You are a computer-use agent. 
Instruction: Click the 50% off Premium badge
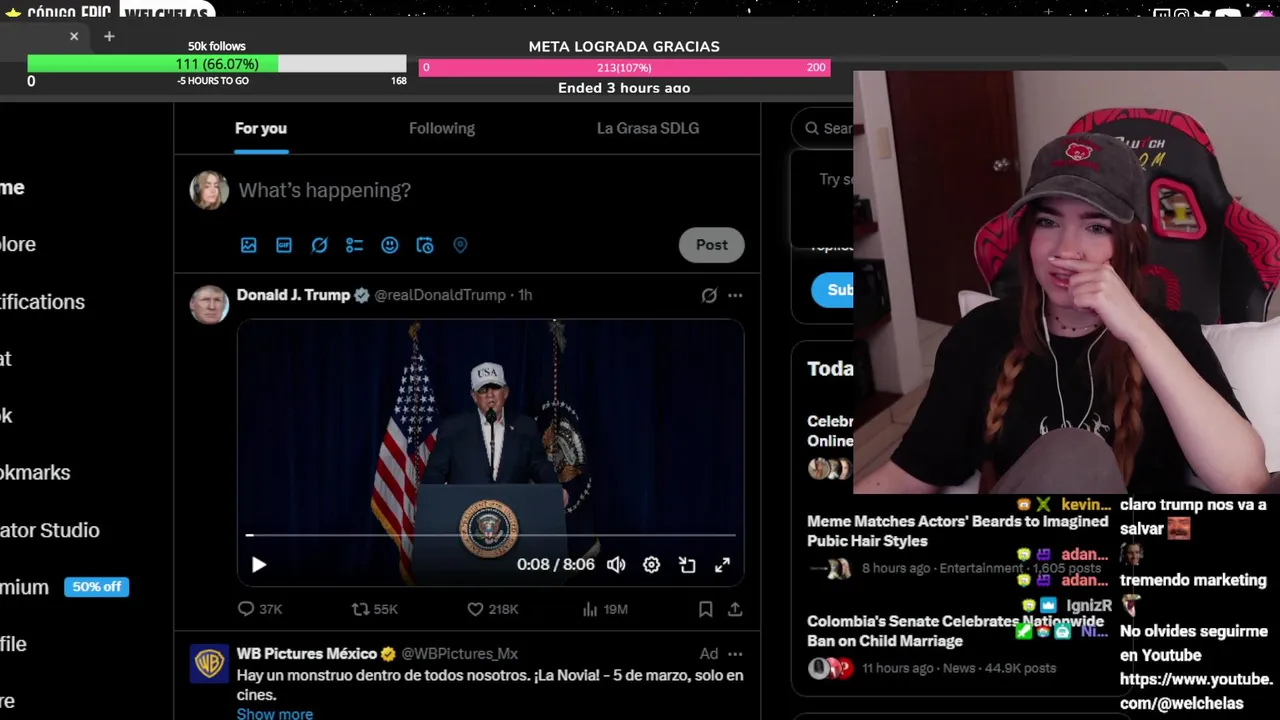click(96, 587)
